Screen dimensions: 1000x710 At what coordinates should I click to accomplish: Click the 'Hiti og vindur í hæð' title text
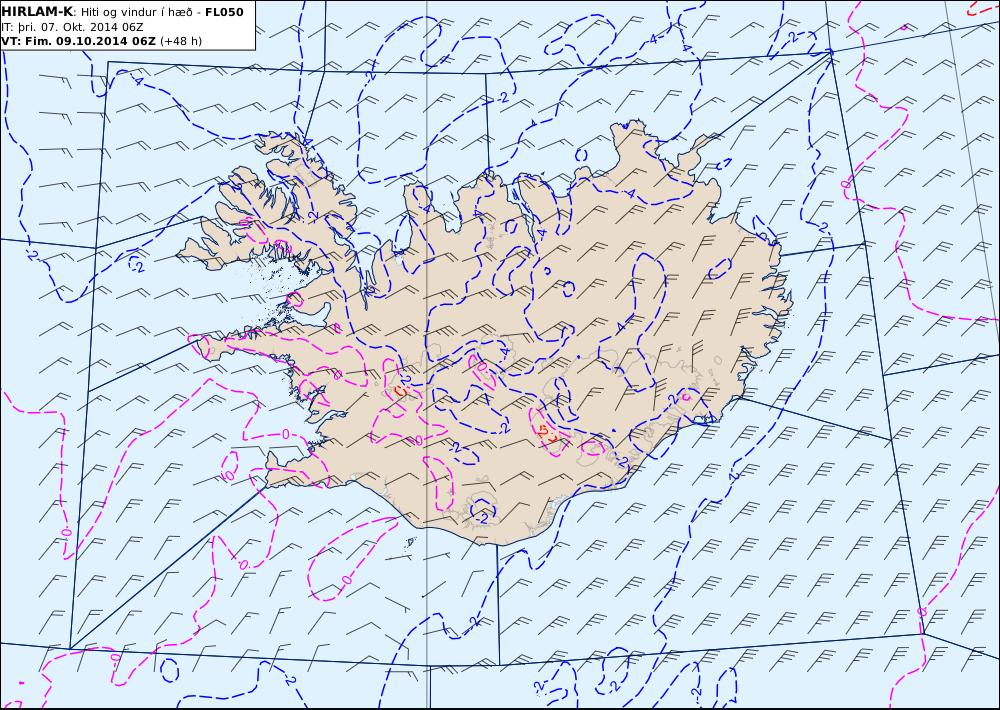[x=136, y=12]
